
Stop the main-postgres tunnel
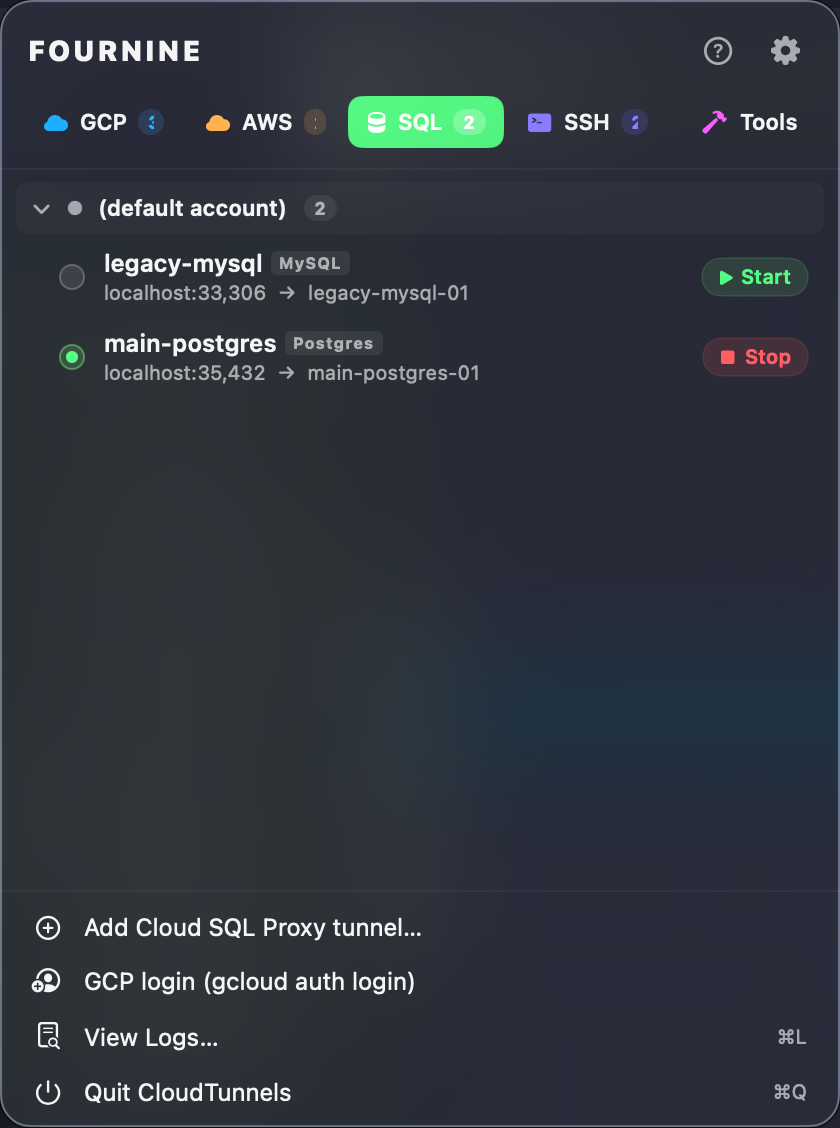click(x=755, y=357)
